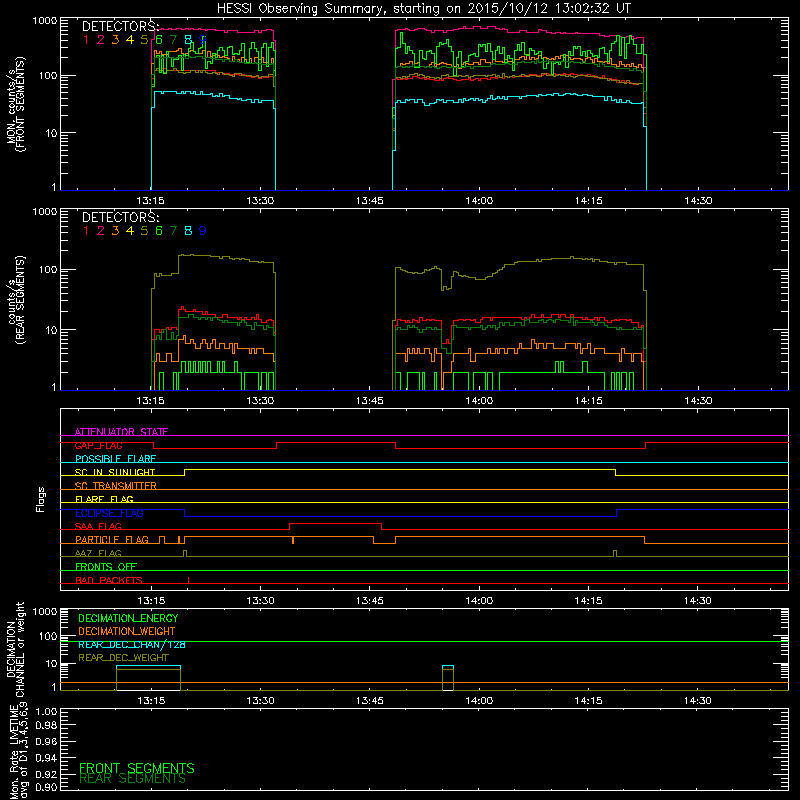
Task: Click 14:00 tick under front segments plot
Action: (x=479, y=201)
